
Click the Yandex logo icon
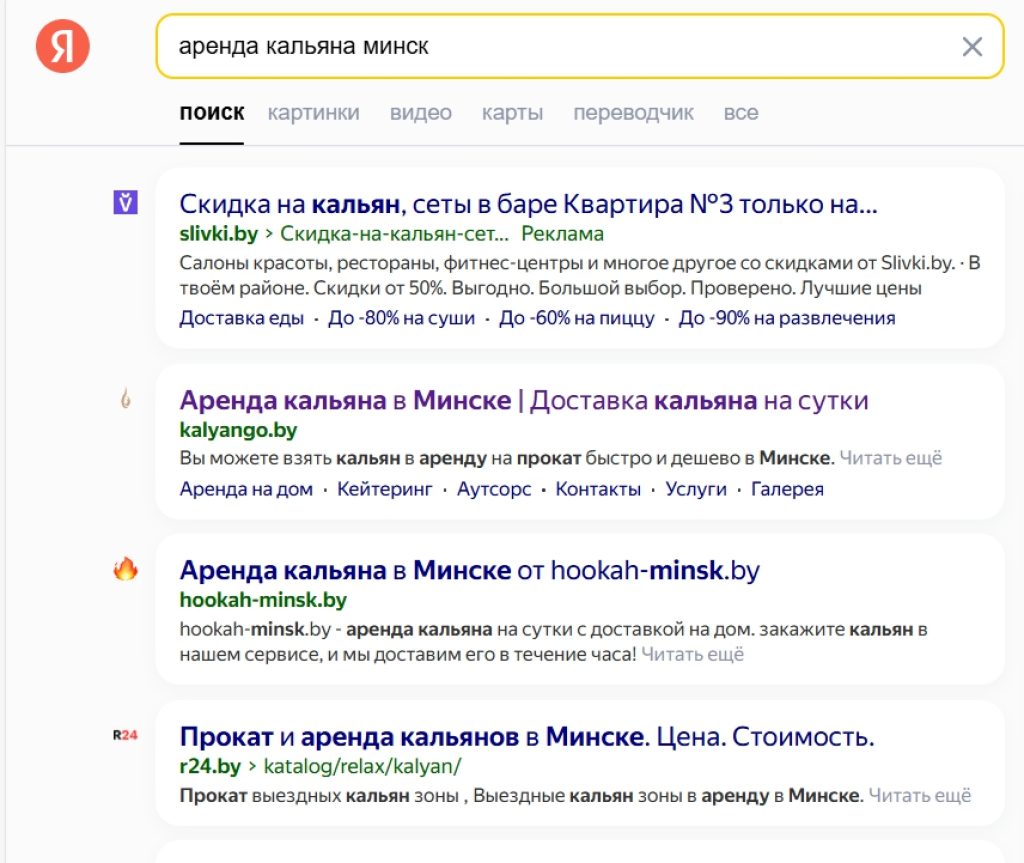[63, 47]
